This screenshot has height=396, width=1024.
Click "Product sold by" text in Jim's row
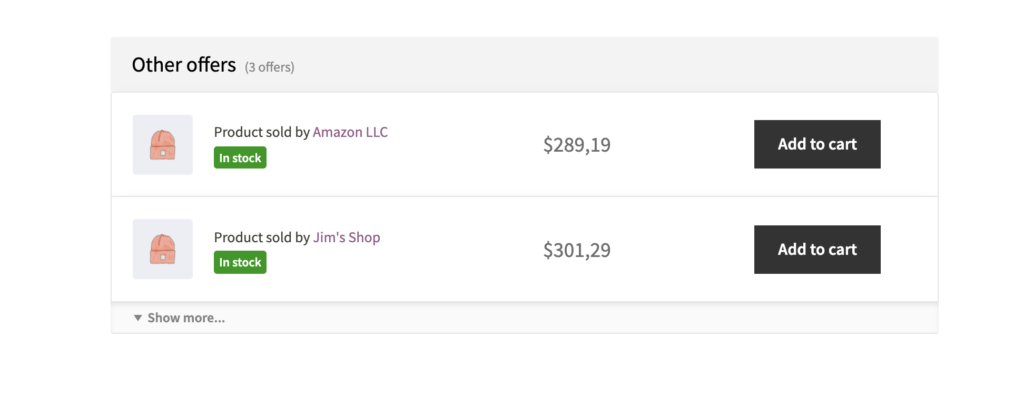pos(261,237)
